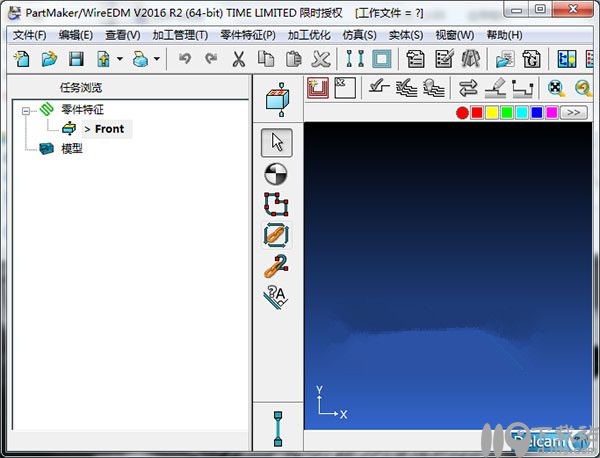Click the square frame toolbar icon
Viewport: 600px width, 458px height.
point(382,59)
